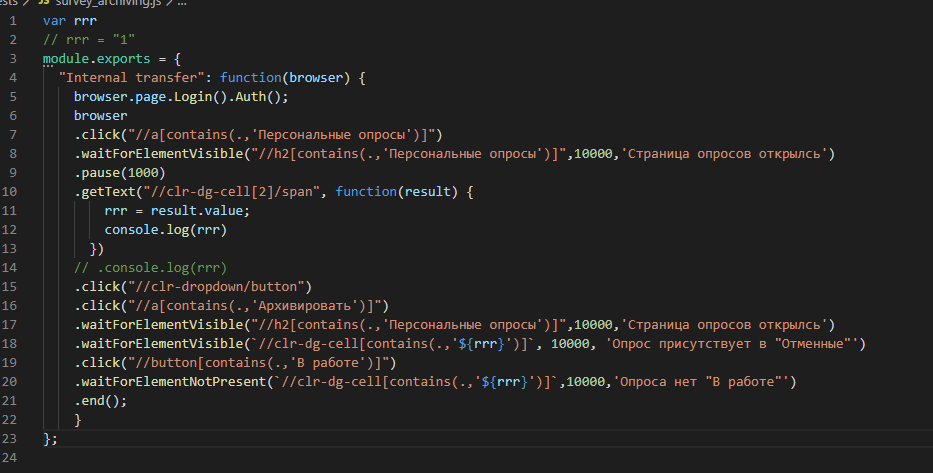Select line number 23 in the gutter
Viewport: 933px width, 473px height.
(x=10, y=438)
